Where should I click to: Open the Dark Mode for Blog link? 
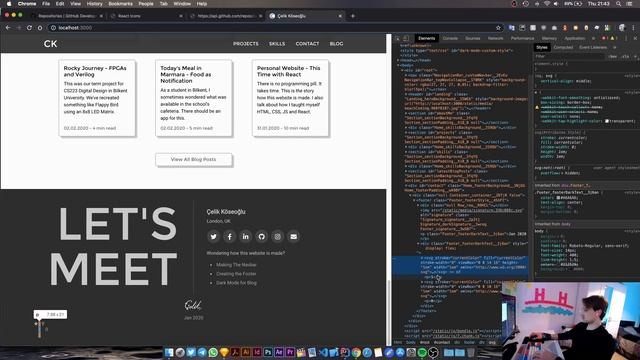236,283
